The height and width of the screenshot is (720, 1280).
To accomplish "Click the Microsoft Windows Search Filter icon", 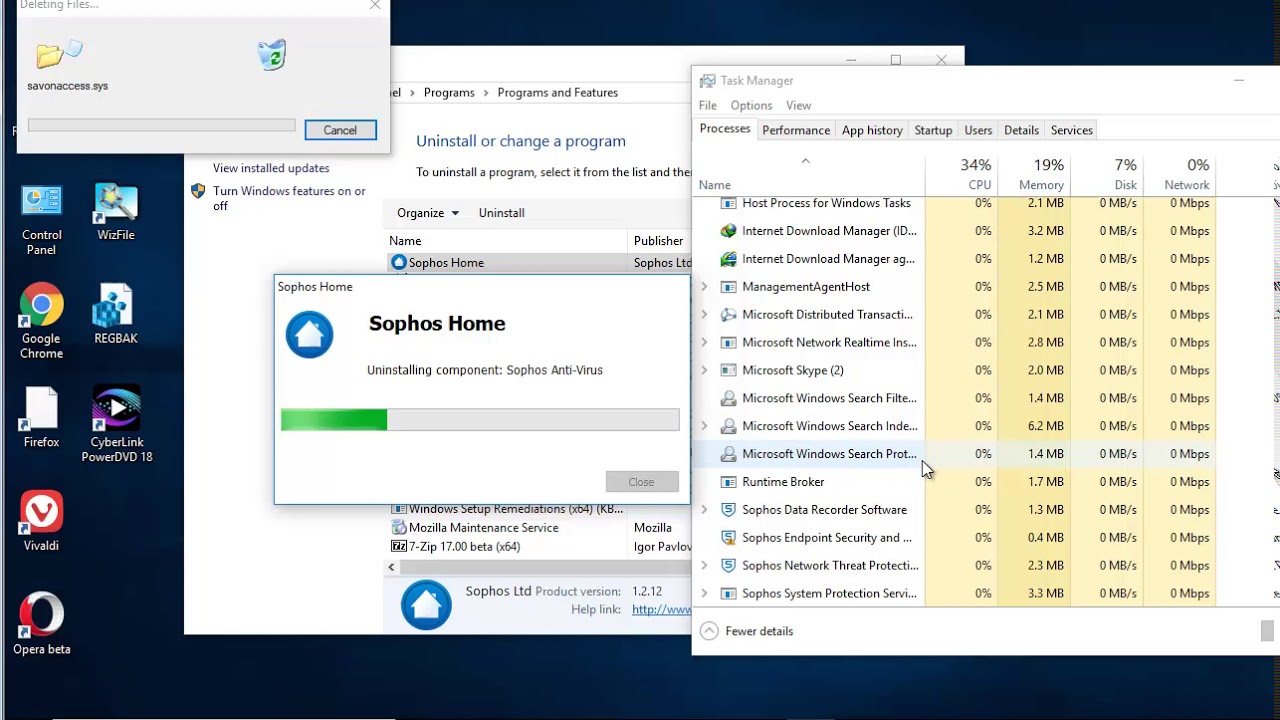I will click(728, 398).
